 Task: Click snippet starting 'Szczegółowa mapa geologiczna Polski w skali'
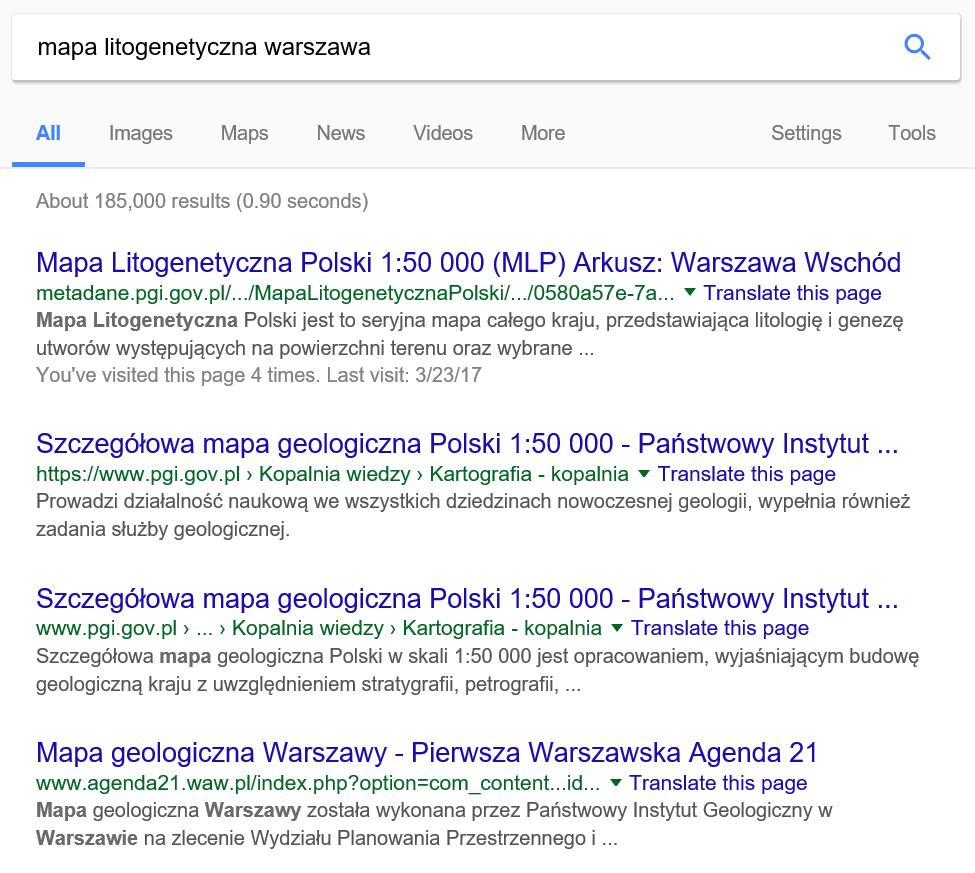click(x=478, y=670)
